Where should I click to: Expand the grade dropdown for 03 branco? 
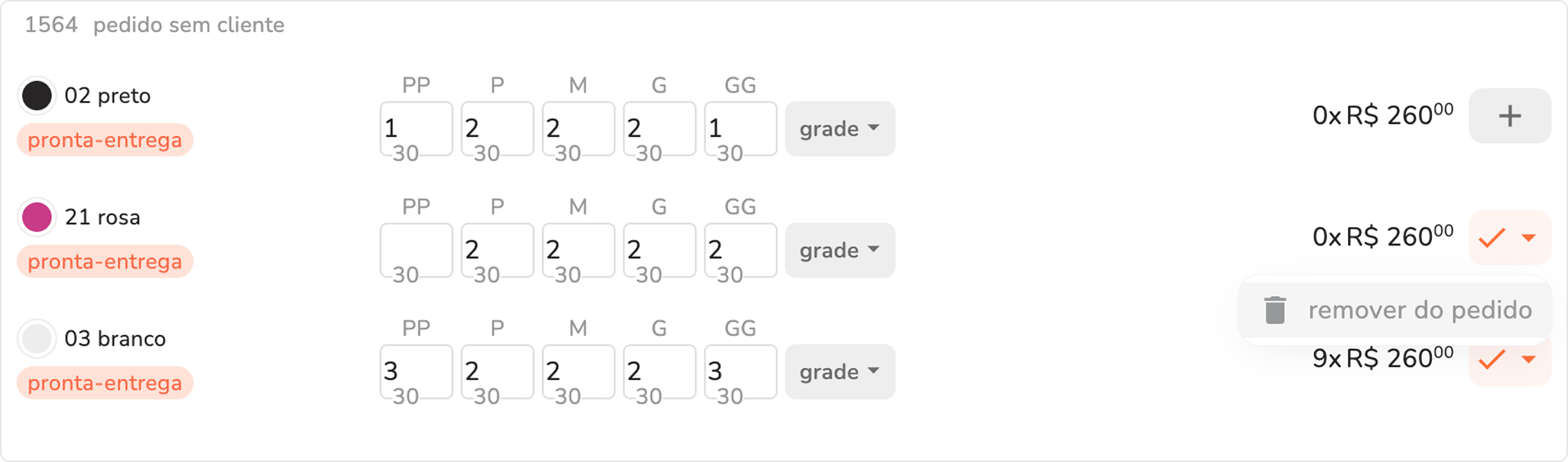[x=840, y=372]
